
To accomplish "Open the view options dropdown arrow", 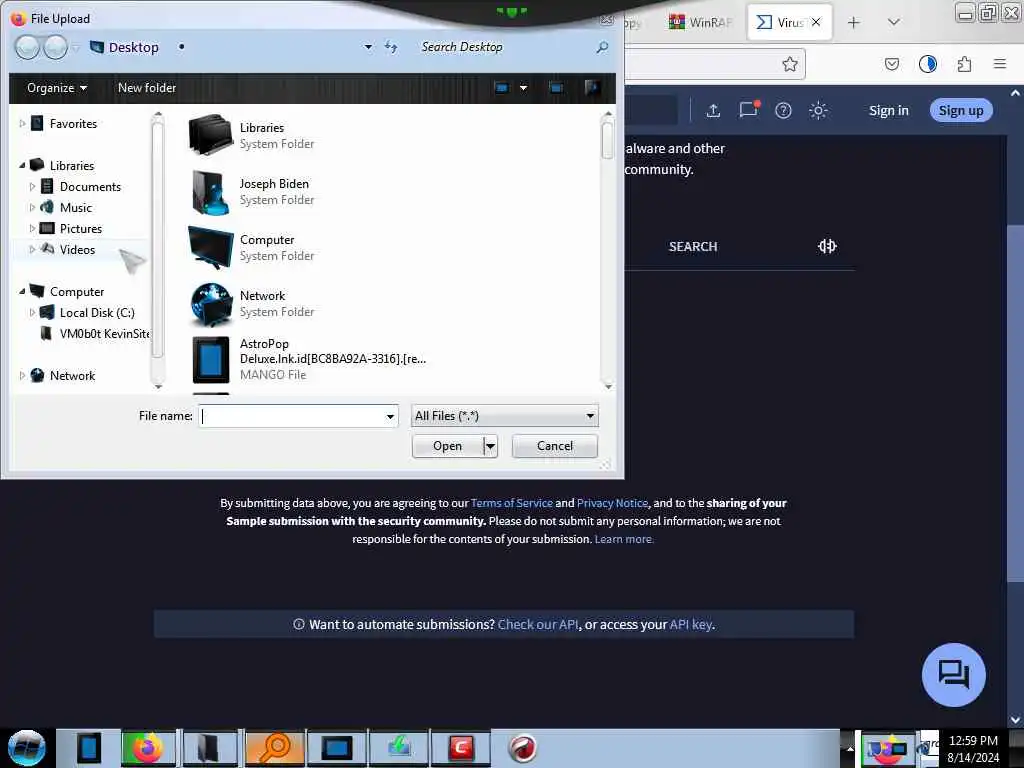I will [x=523, y=88].
